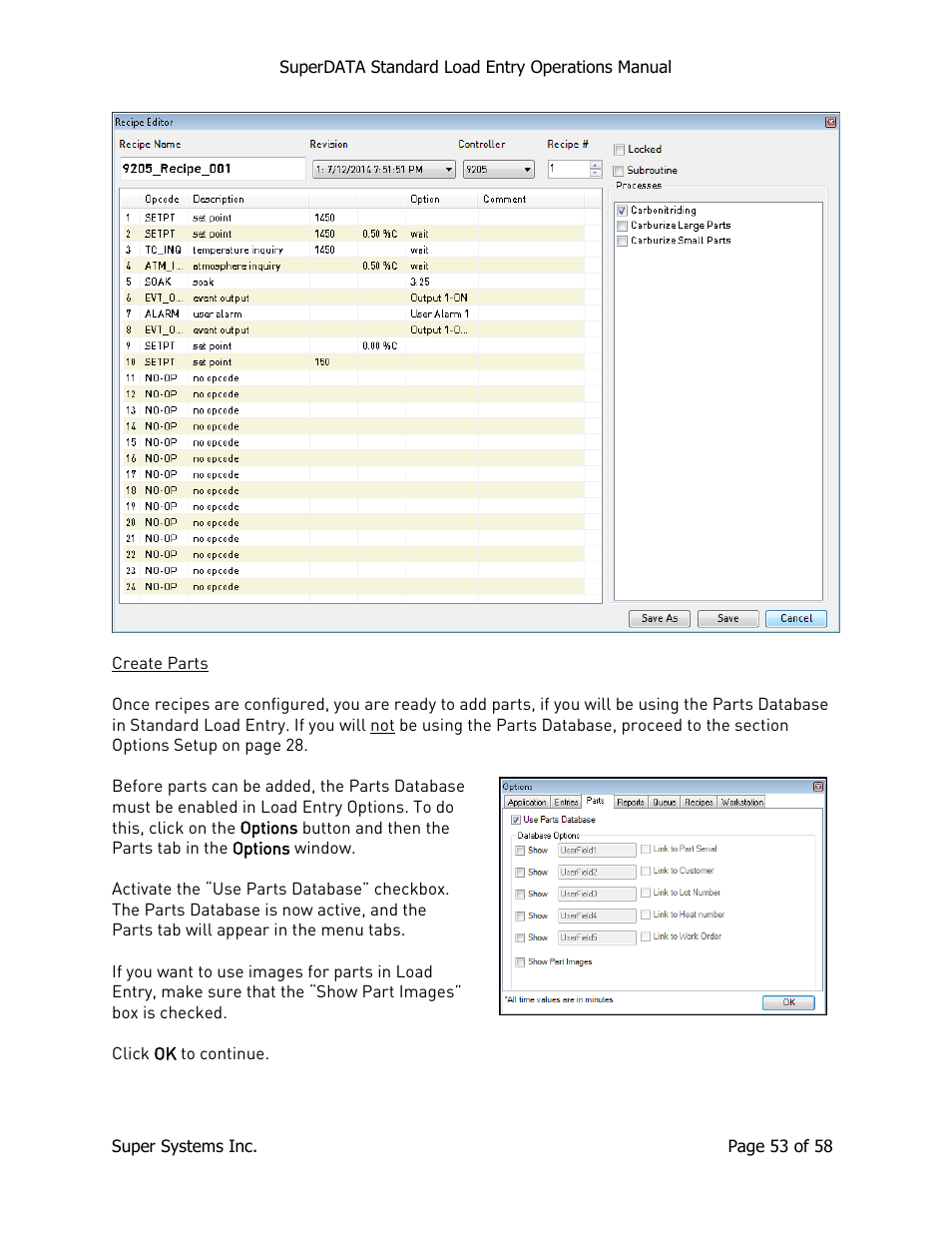Enable Show checkbox for UserField4
The width and height of the screenshot is (952, 1233).
520,917
